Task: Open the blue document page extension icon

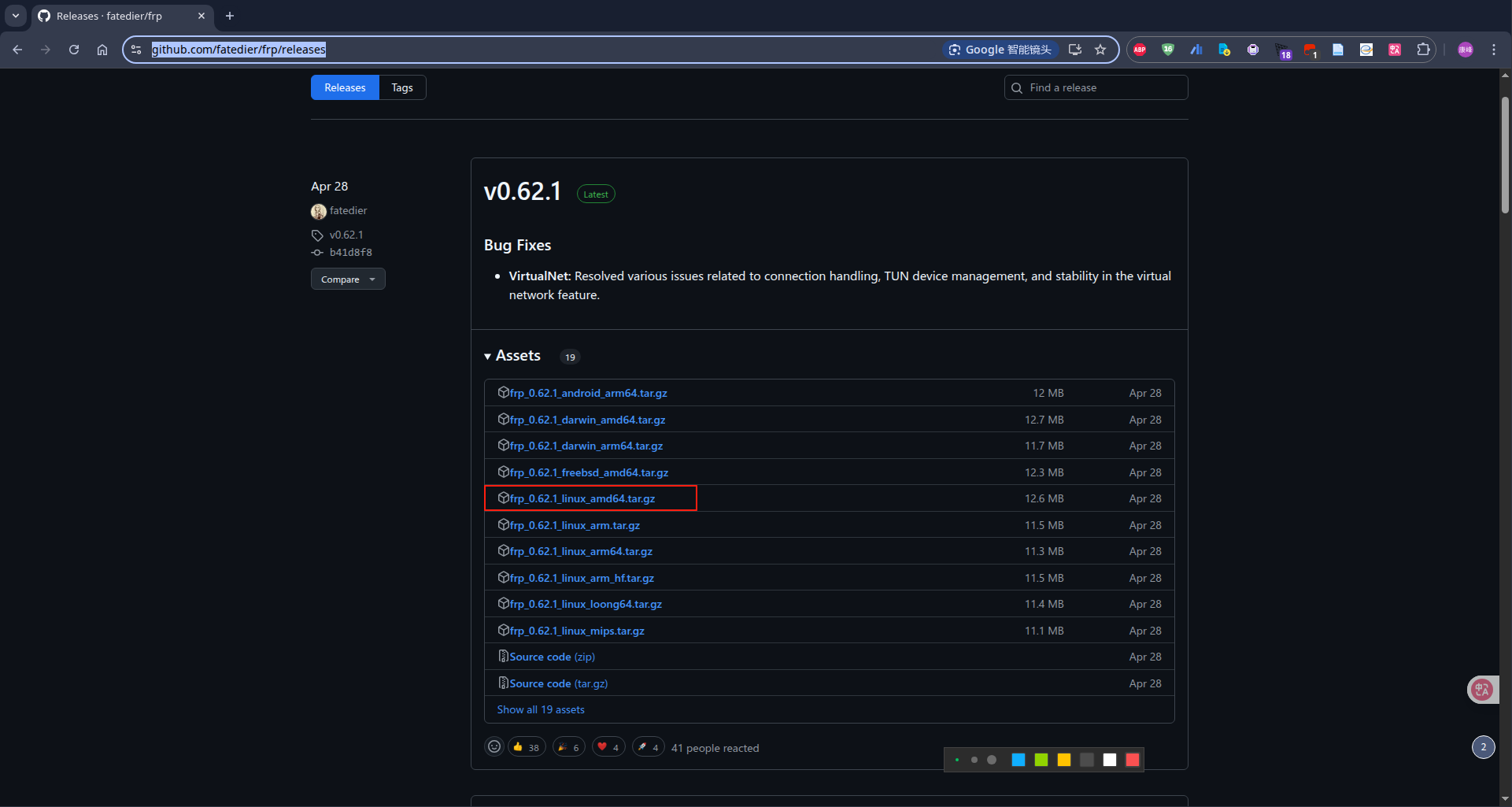Action: tap(1337, 50)
